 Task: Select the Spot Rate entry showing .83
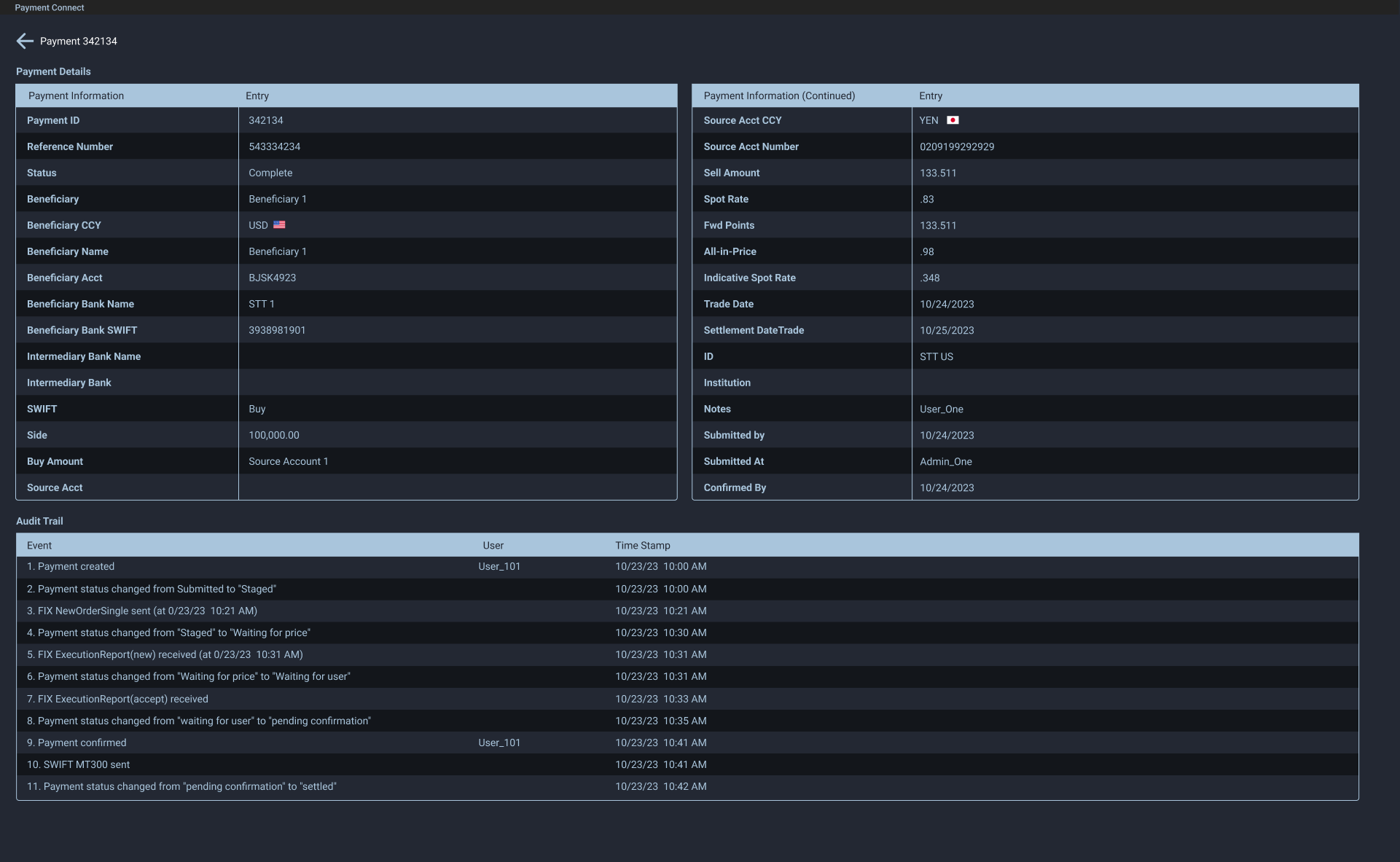coord(927,199)
